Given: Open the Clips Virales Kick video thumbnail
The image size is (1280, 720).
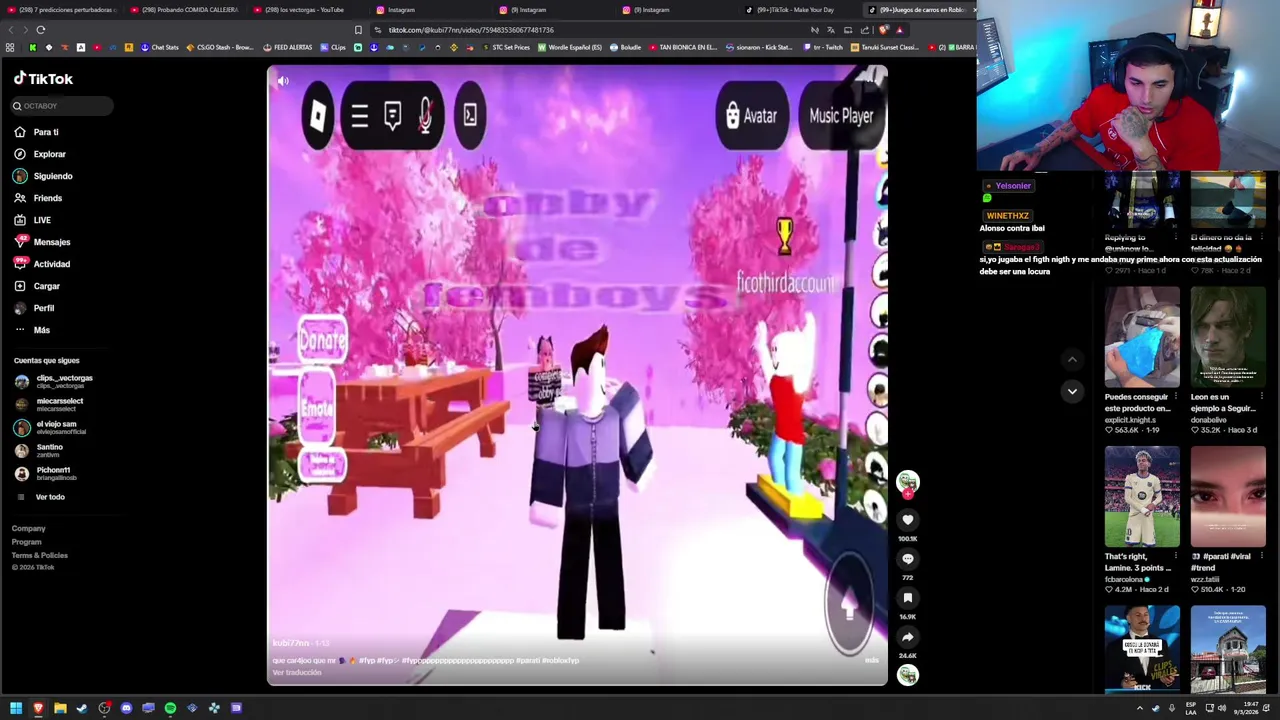Looking at the screenshot, I should pyautogui.click(x=1142, y=650).
